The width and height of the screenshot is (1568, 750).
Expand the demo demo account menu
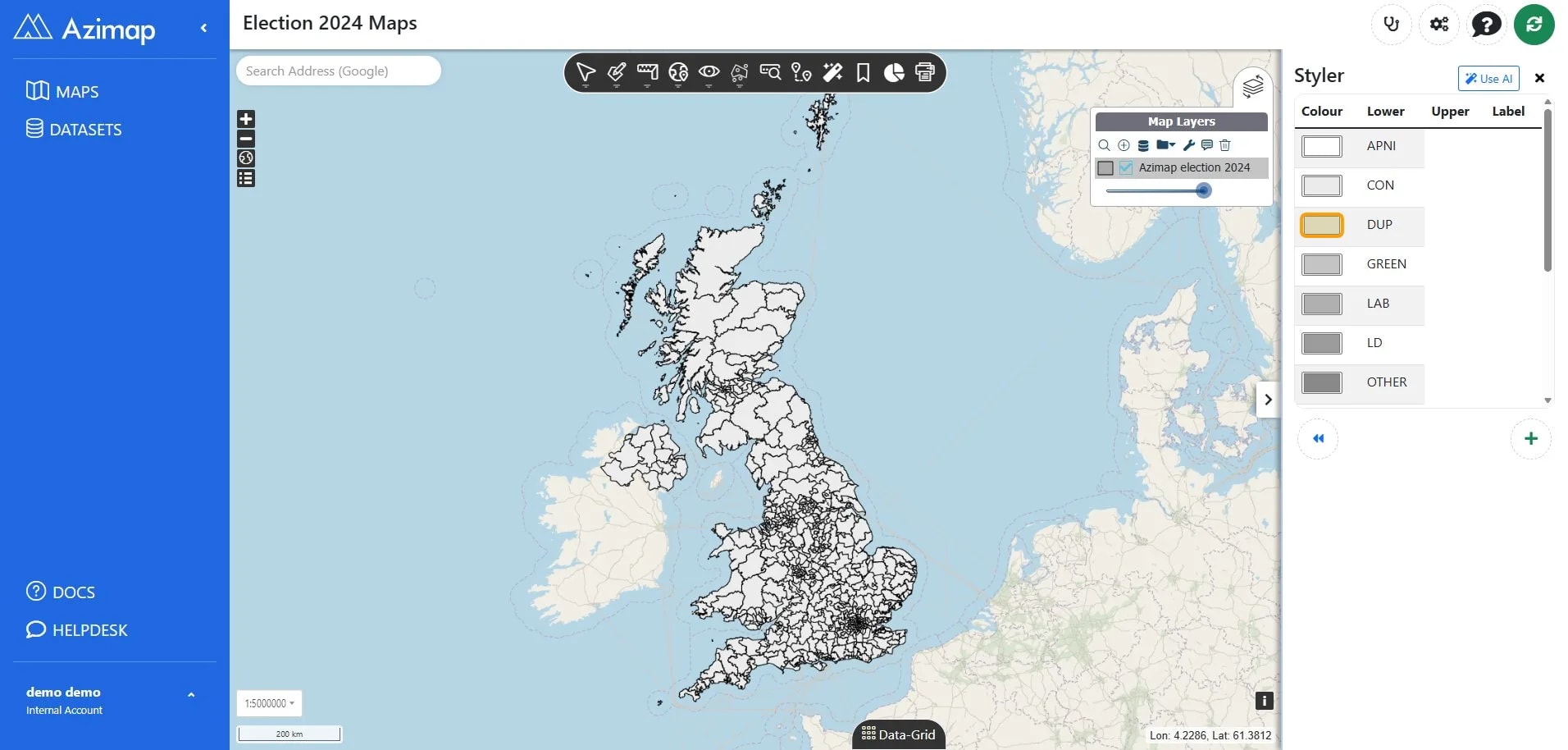191,695
